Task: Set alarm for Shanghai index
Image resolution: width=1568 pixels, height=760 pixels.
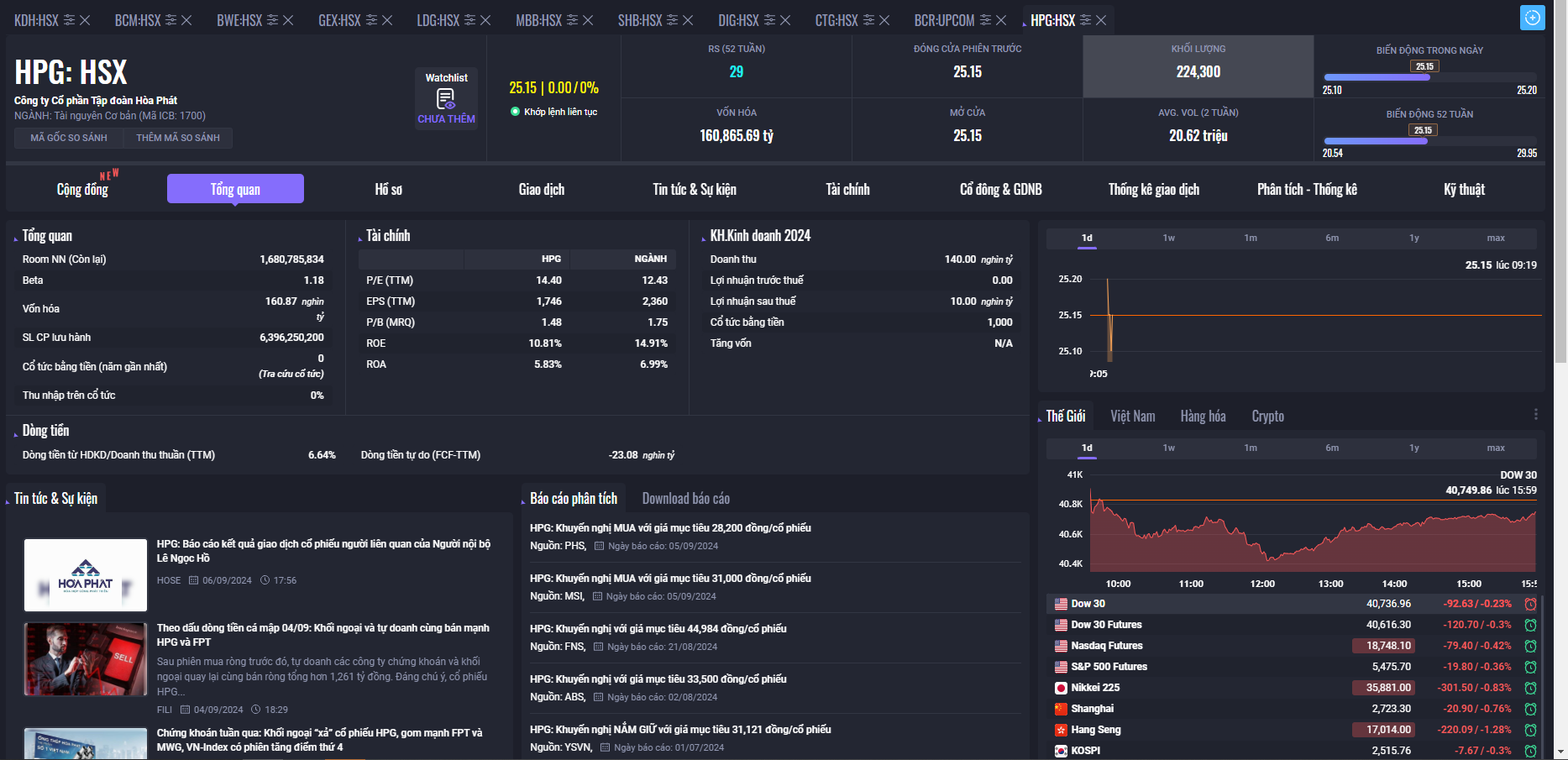Action: pos(1530,709)
